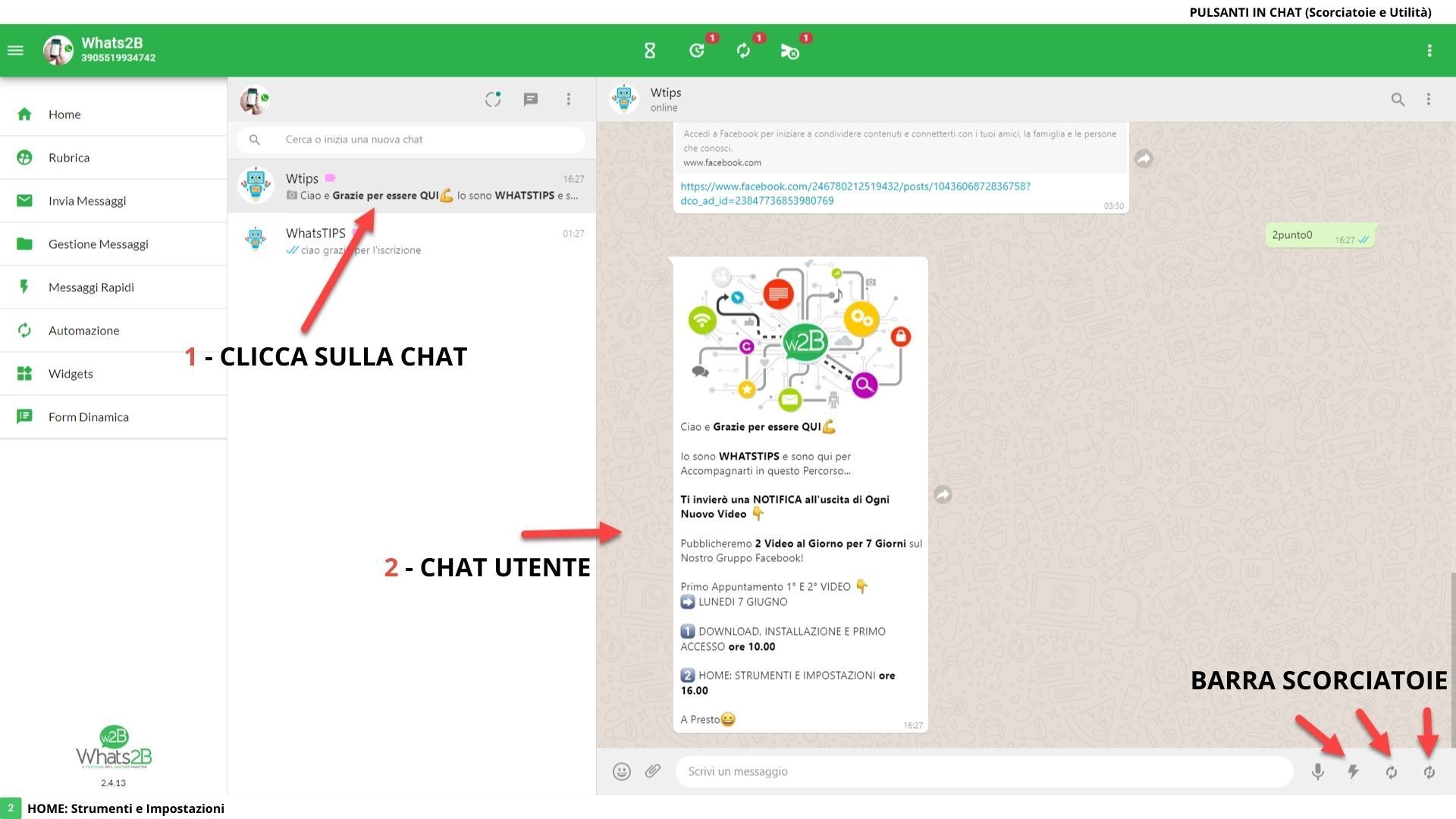Viewport: 1456px width, 819px height.
Task: Click the Rubrica contacts icon
Action: 24,158
